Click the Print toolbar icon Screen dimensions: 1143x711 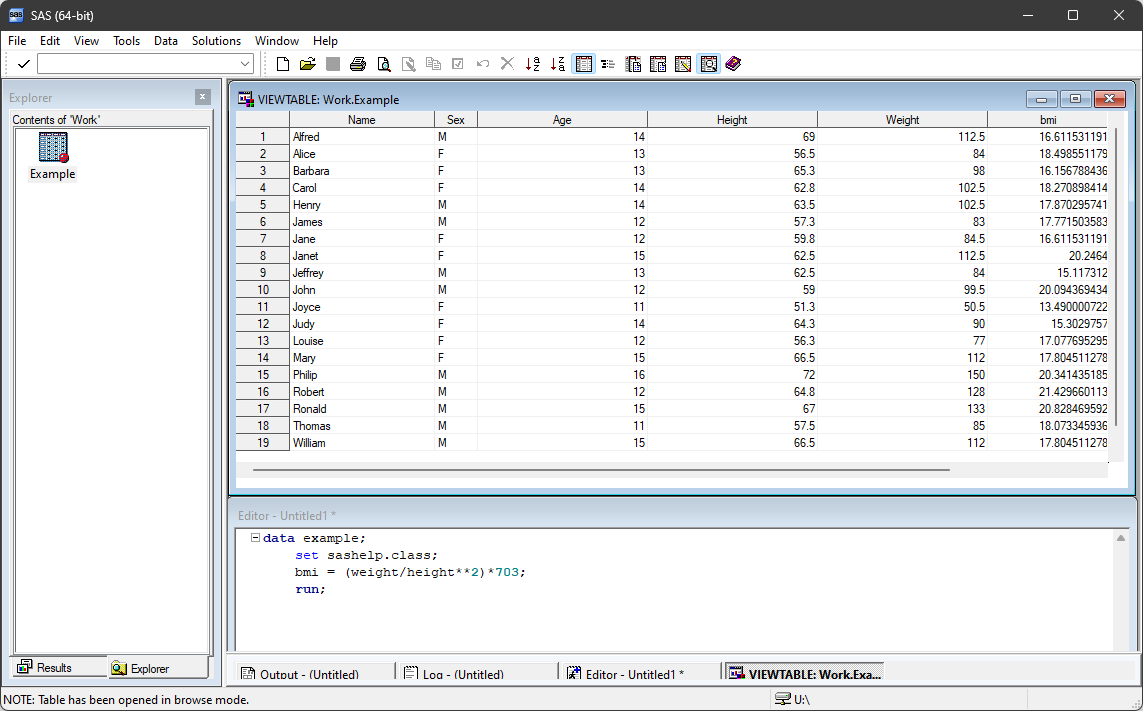[358, 64]
